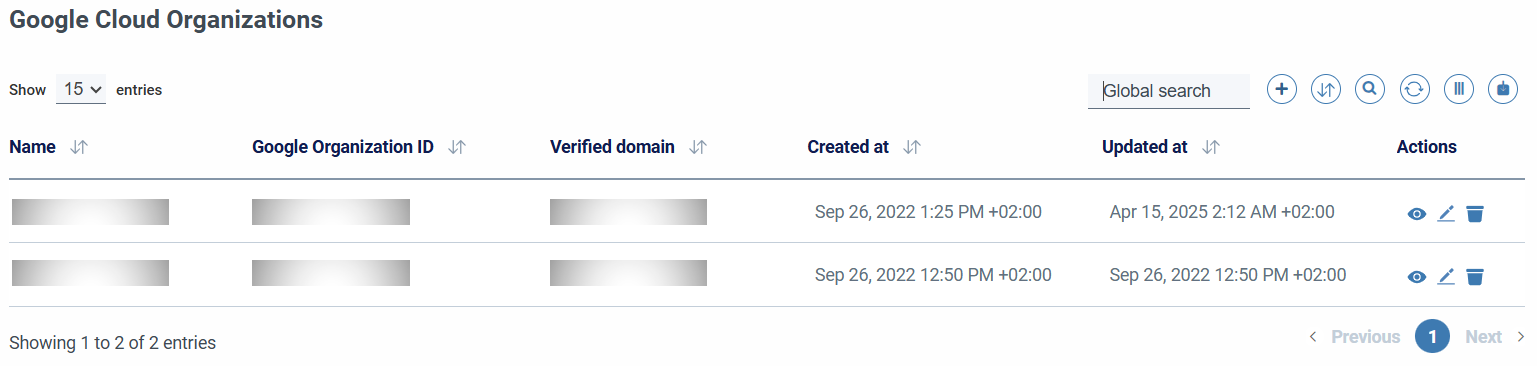Delete the first organization with the trash icon

click(x=1475, y=214)
